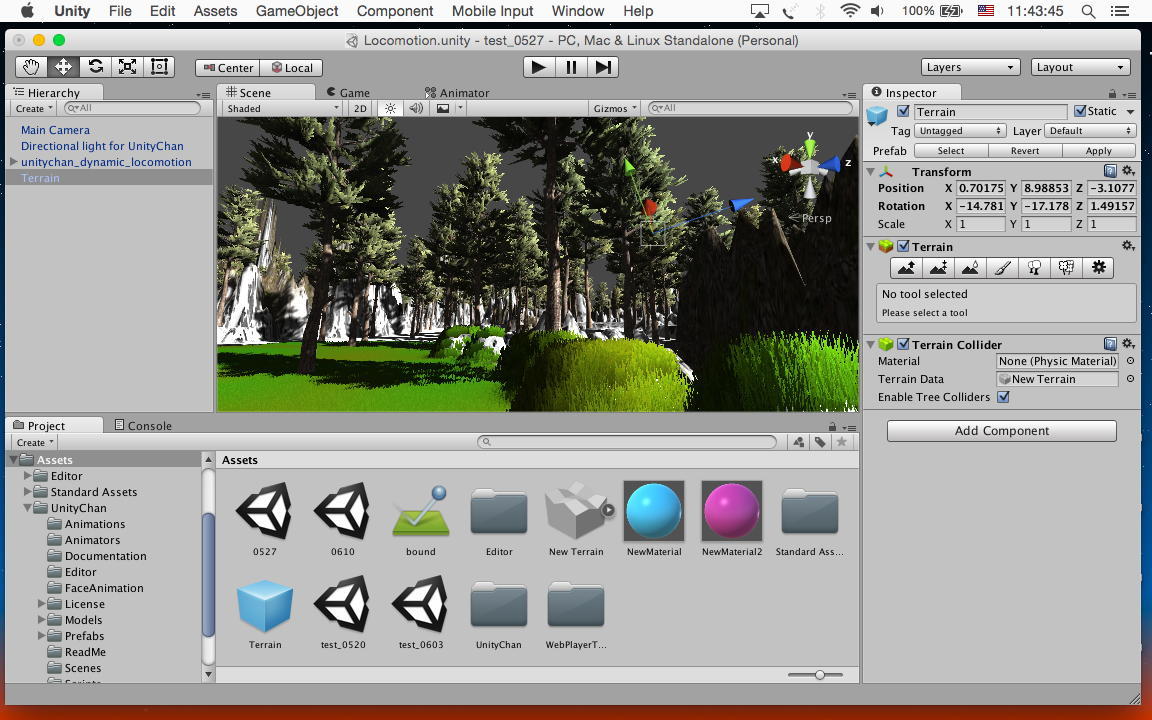The width and height of the screenshot is (1152, 720).
Task: Toggle the Terrain object active checkbox
Action: (x=903, y=111)
